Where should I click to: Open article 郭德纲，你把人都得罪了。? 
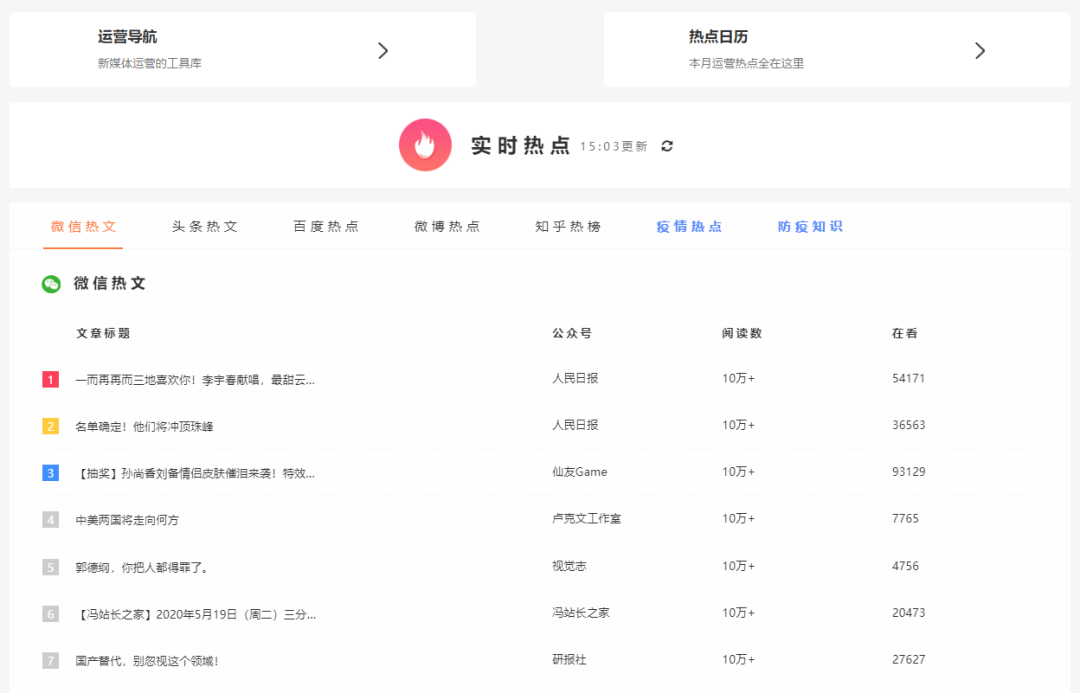[x=142, y=568]
